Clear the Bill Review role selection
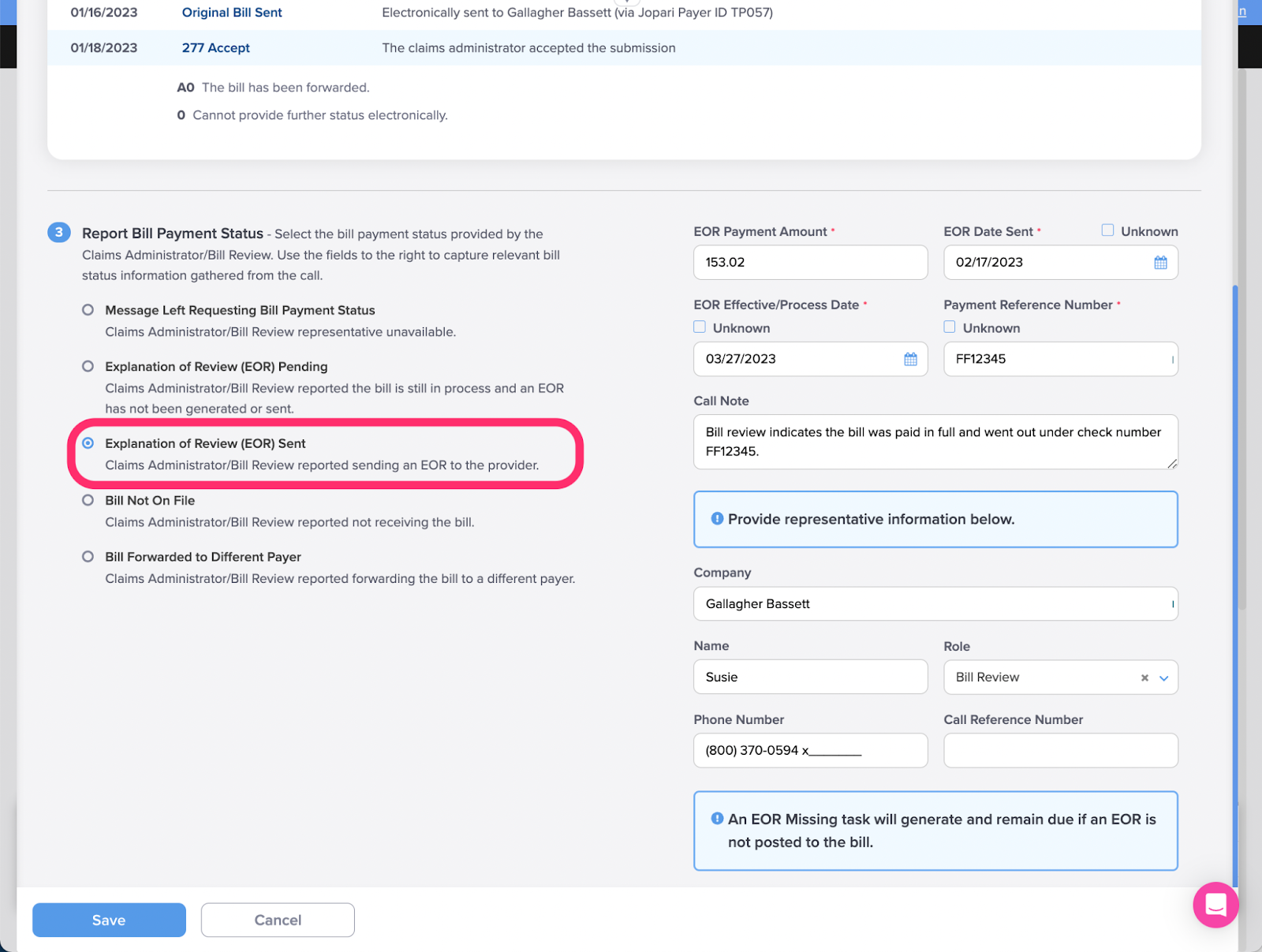Viewport: 1262px width, 952px height. point(1144,678)
